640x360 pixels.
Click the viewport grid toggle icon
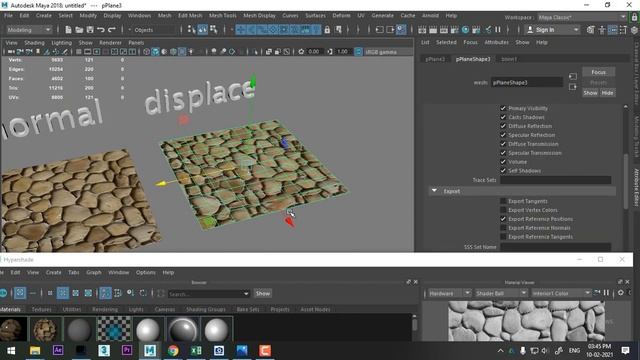[78, 52]
